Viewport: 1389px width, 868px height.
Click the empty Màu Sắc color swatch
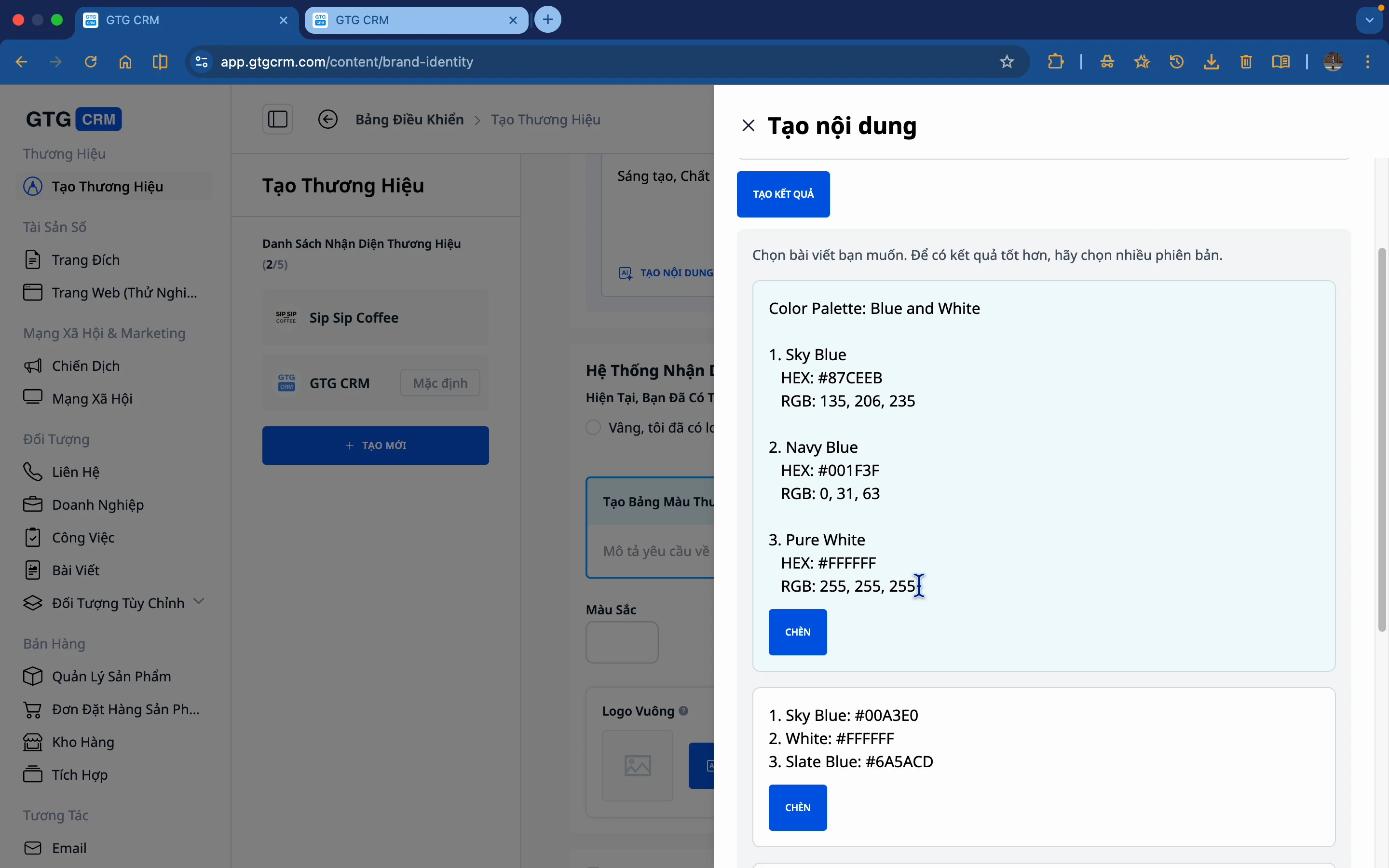622,642
